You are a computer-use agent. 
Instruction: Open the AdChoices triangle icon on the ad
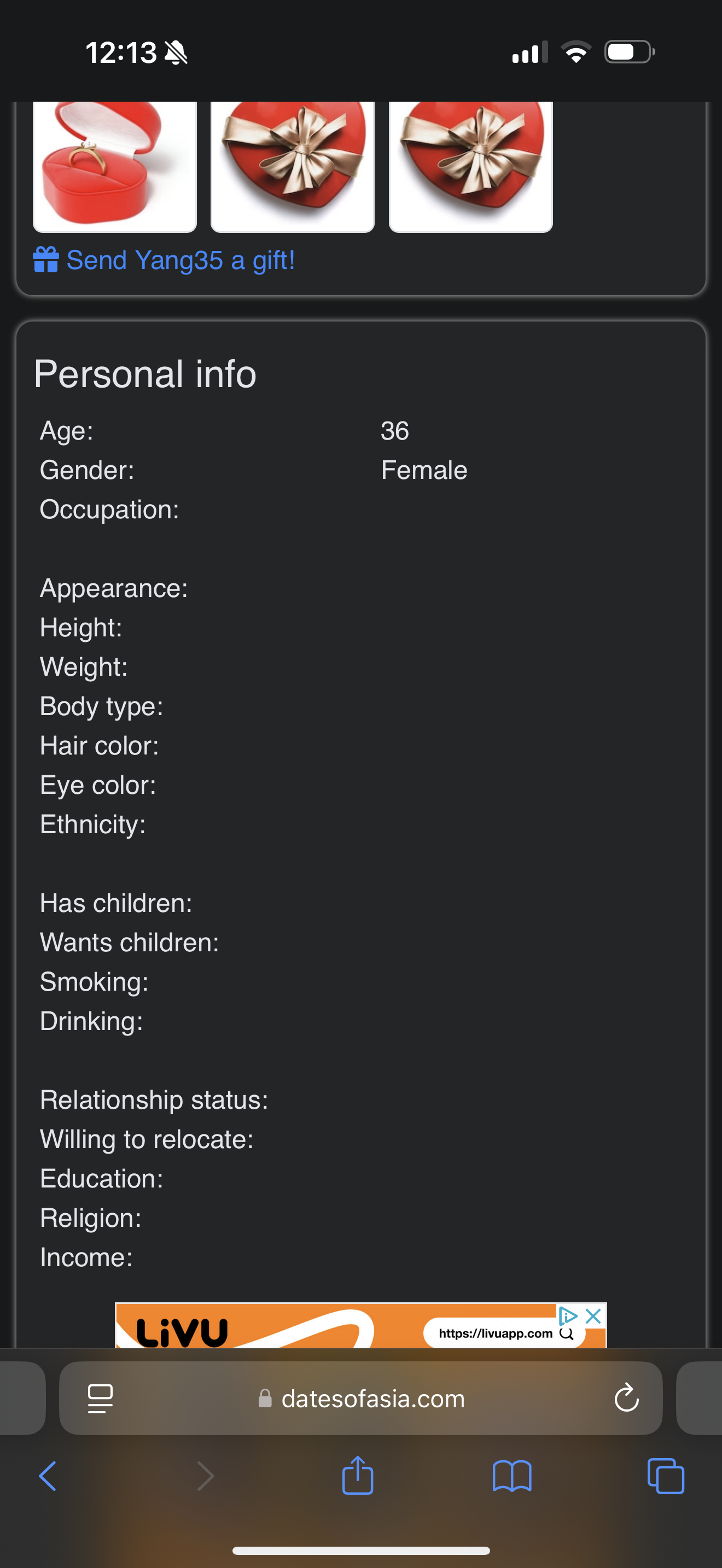click(568, 1316)
